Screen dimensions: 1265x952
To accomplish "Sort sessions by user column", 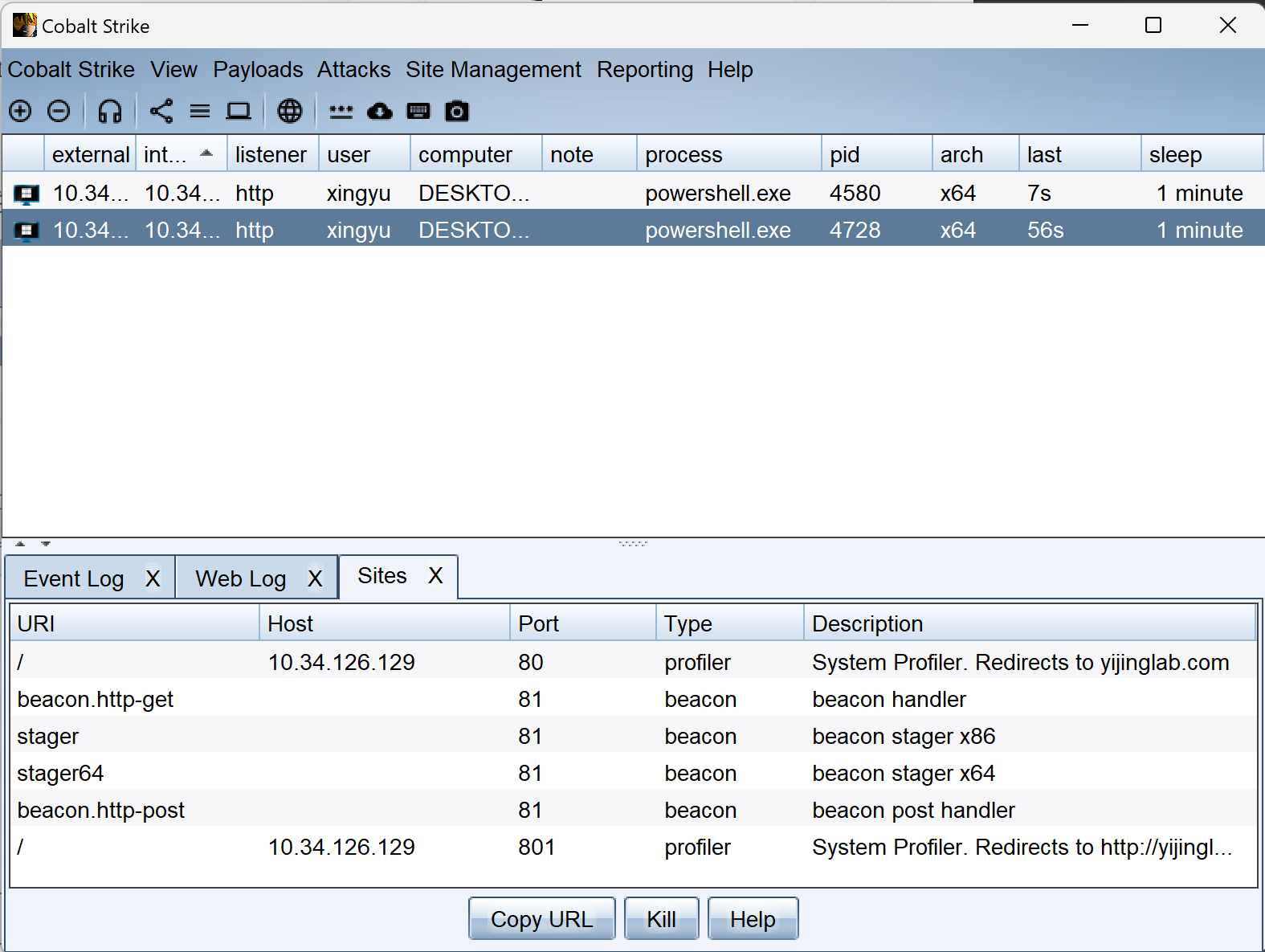I will point(365,154).
